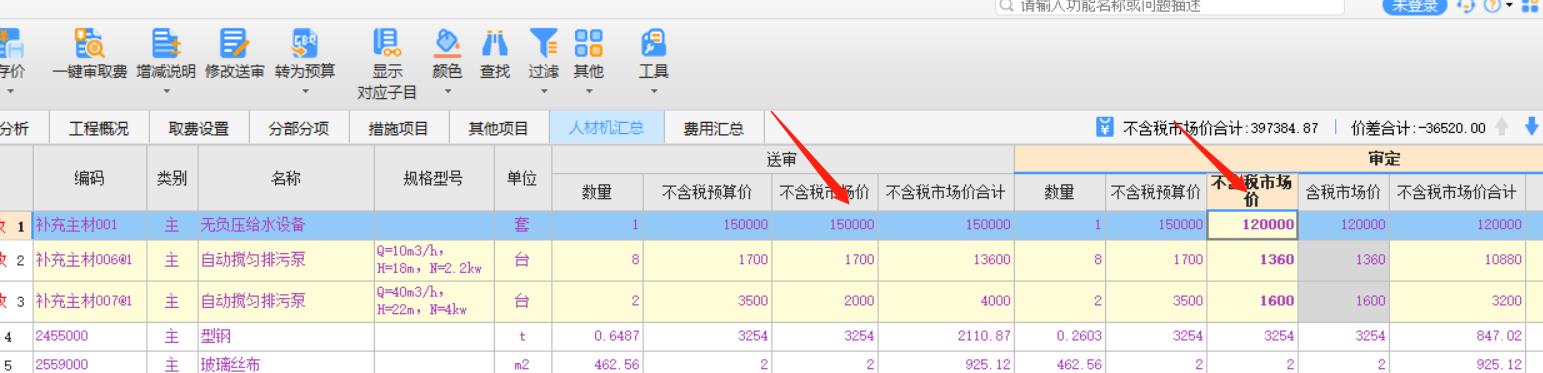The image size is (1543, 373).
Task: Expand the 过滤 dropdown arrow
Action: click(544, 92)
